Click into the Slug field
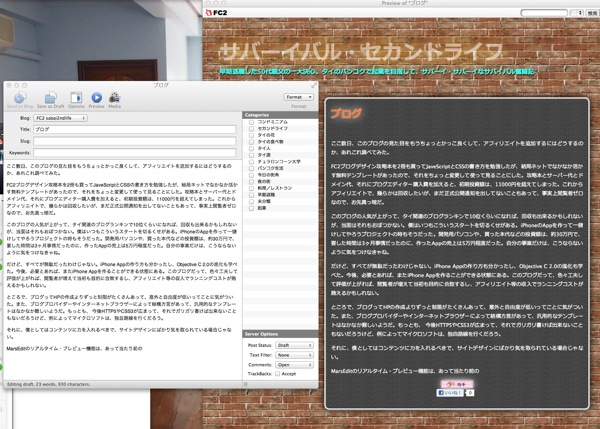Viewport: 600px width, 429px height. pyautogui.click(x=135, y=141)
